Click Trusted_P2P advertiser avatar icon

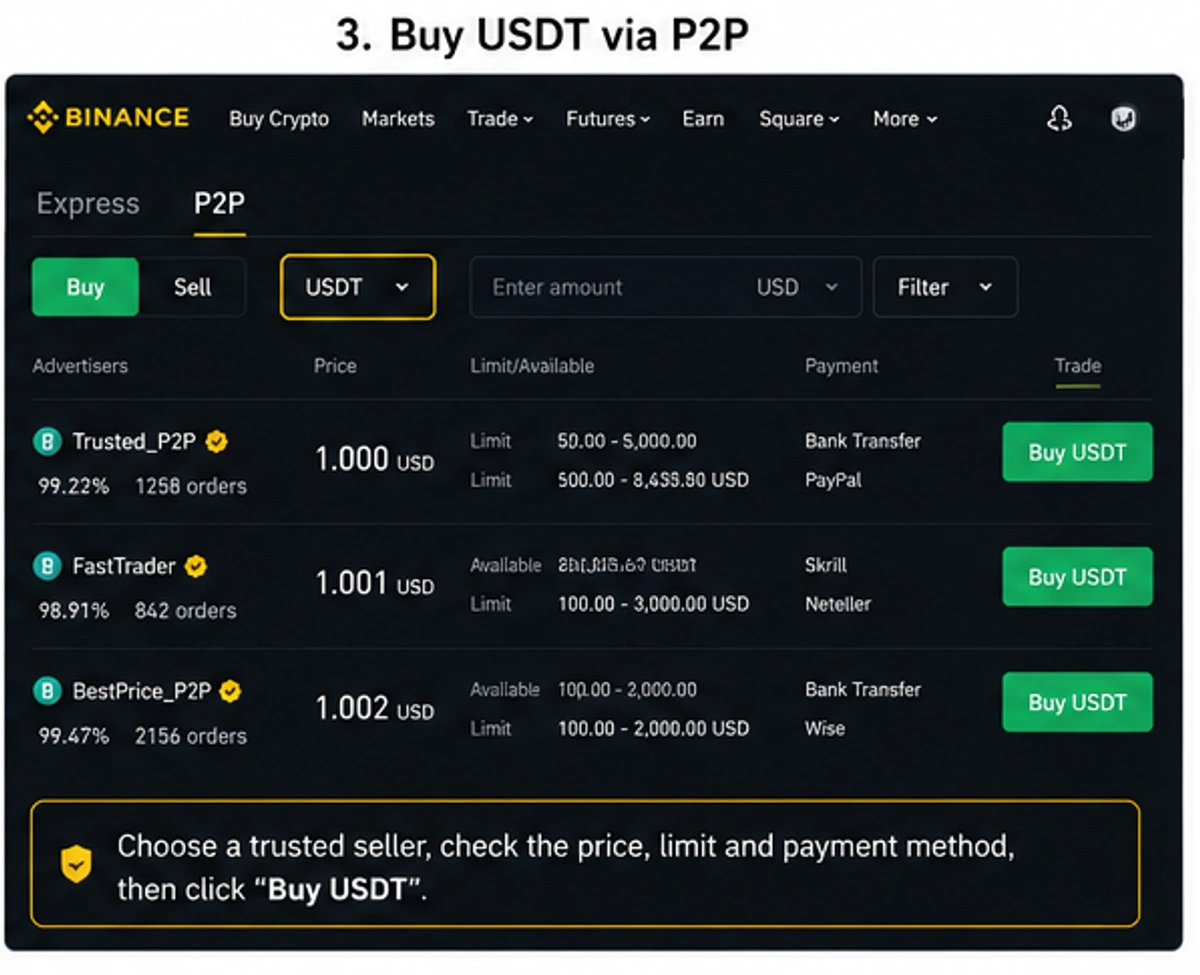[x=47, y=441]
